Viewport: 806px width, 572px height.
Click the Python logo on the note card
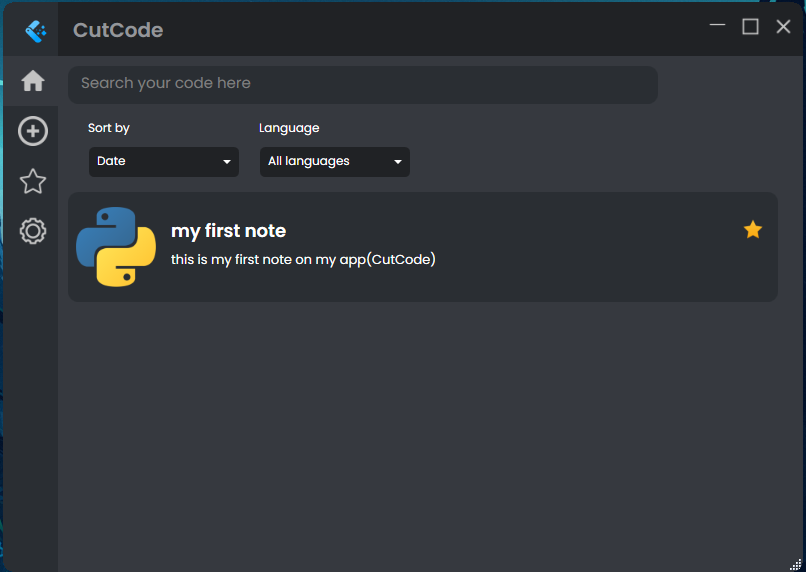116,247
